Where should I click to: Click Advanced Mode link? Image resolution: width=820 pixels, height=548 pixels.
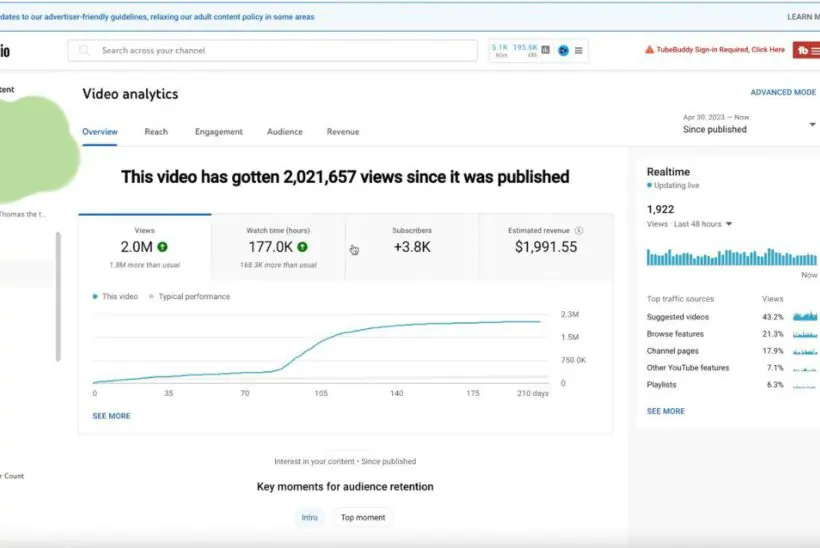pyautogui.click(x=783, y=93)
